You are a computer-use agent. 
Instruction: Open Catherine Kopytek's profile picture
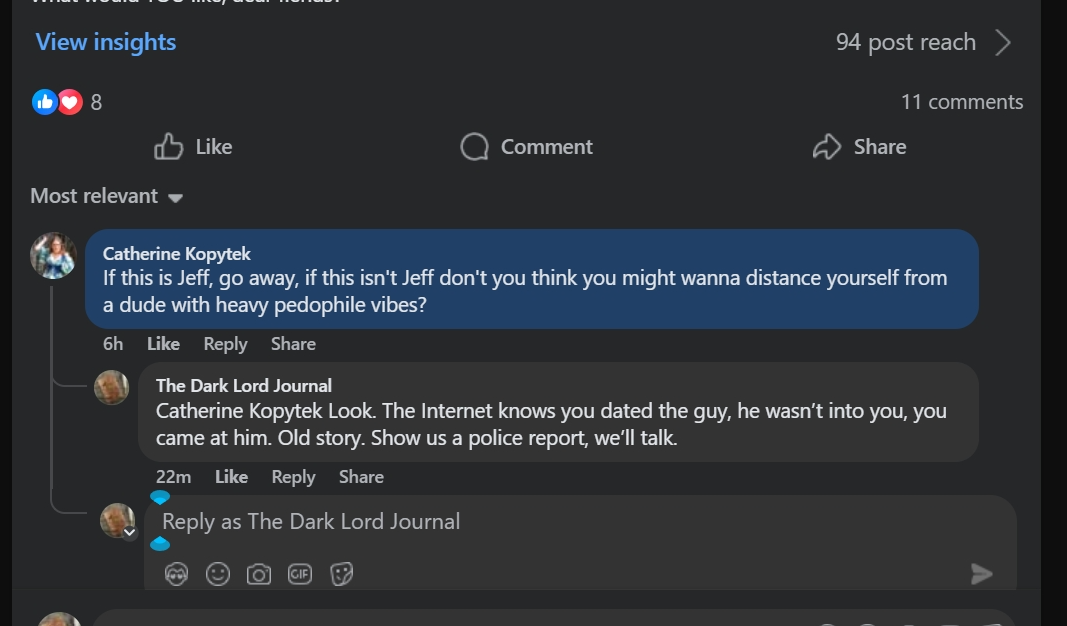54,255
